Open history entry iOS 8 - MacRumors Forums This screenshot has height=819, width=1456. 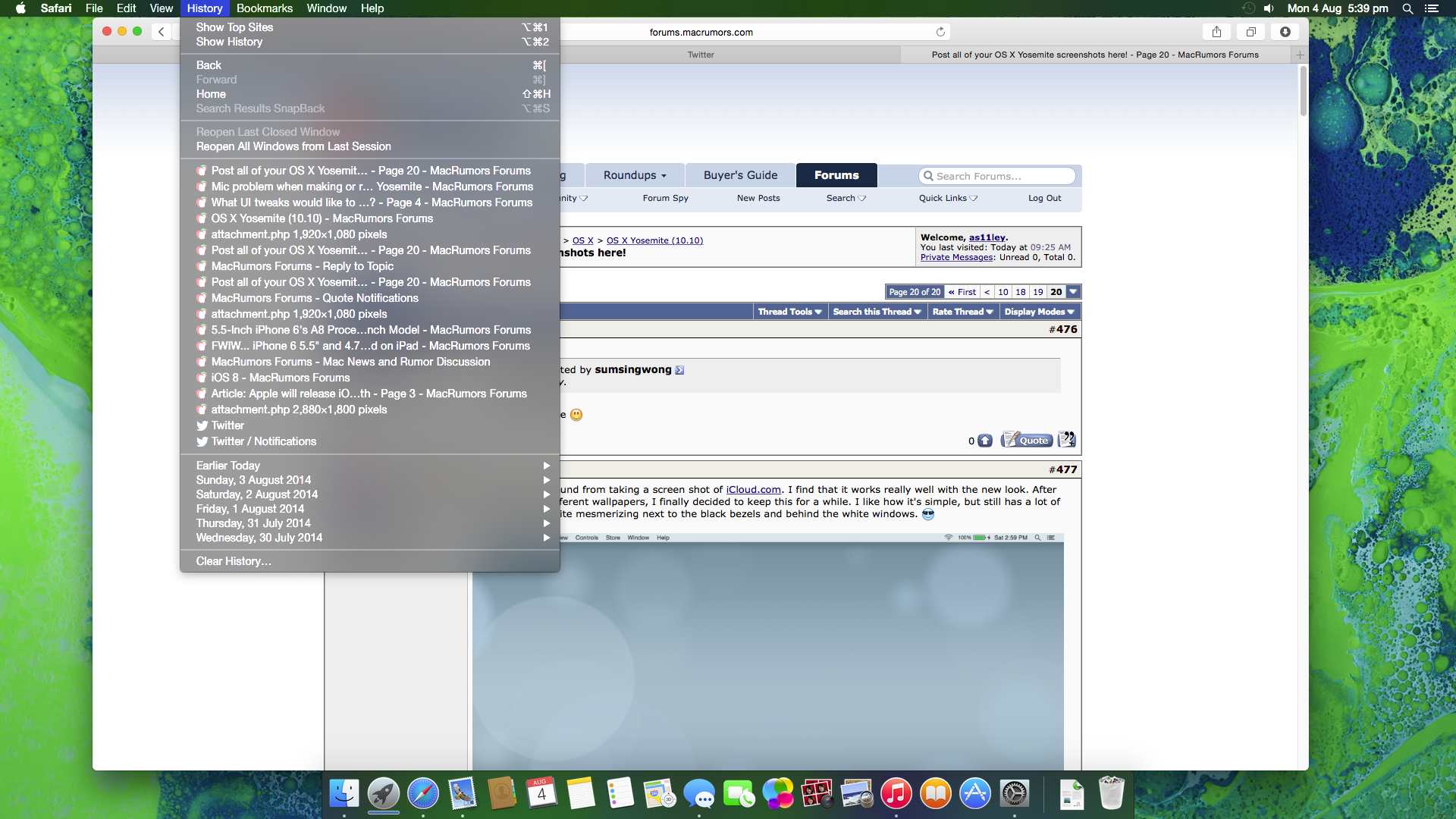(370, 378)
